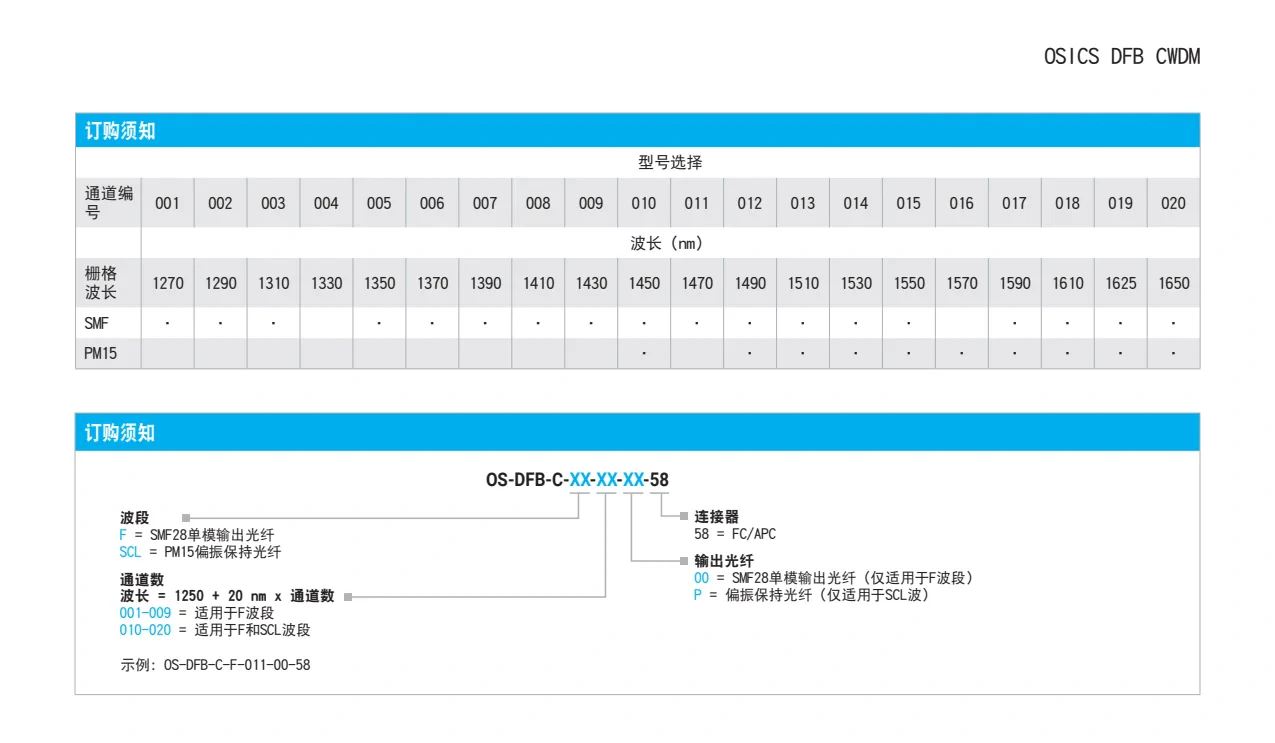Toggle the PM15 dot under channel 010
The image size is (1275, 743).
pyautogui.click(x=643, y=352)
